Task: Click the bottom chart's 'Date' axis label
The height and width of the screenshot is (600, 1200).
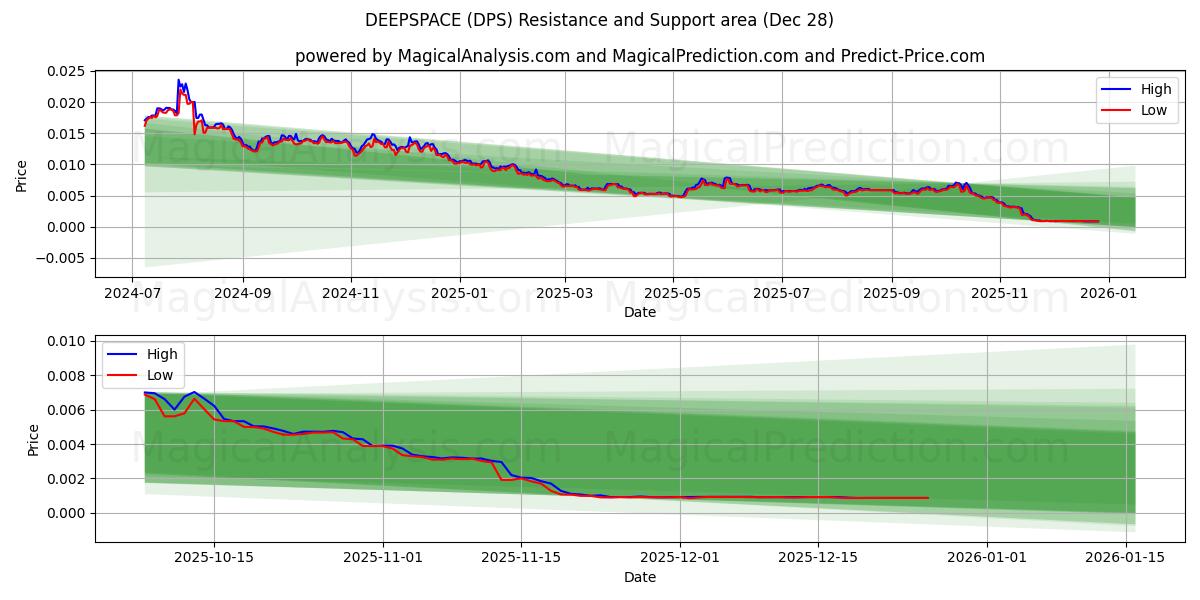Action: (x=640, y=577)
